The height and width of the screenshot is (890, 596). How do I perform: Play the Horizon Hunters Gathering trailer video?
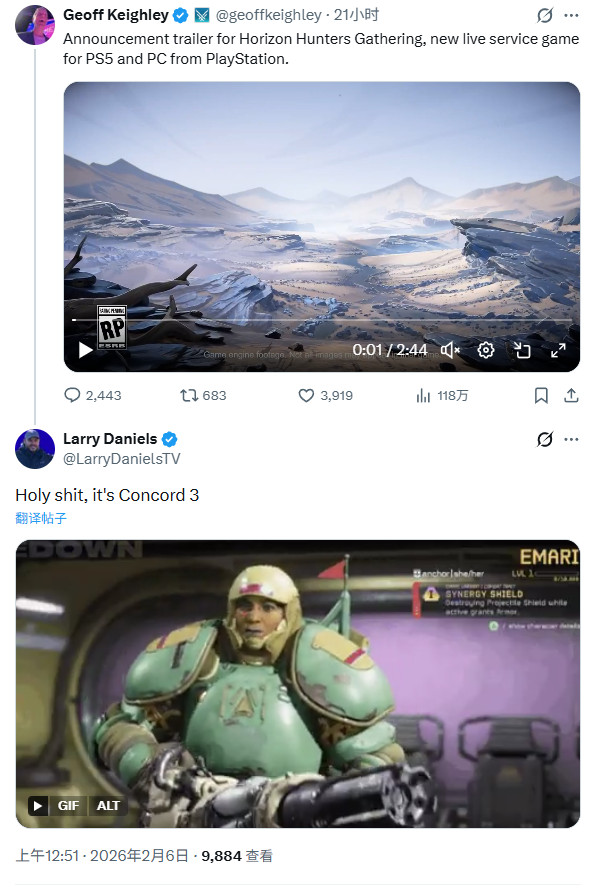coord(86,350)
